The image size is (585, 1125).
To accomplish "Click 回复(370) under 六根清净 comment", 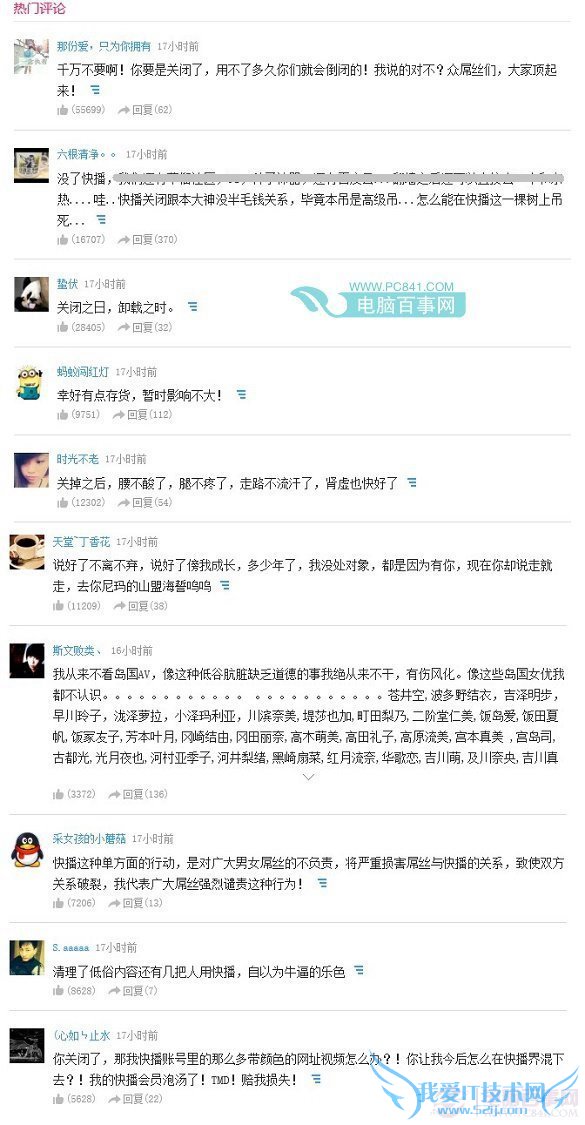I will click(x=147, y=239).
